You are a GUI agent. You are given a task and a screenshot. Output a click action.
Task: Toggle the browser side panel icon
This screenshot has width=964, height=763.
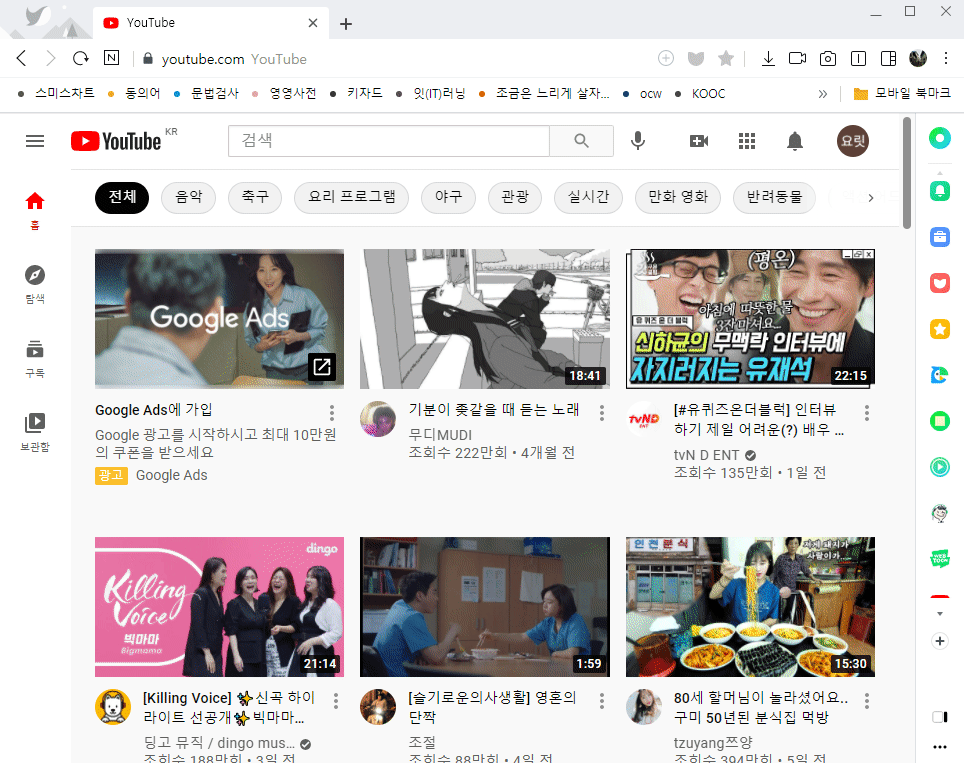(x=888, y=58)
